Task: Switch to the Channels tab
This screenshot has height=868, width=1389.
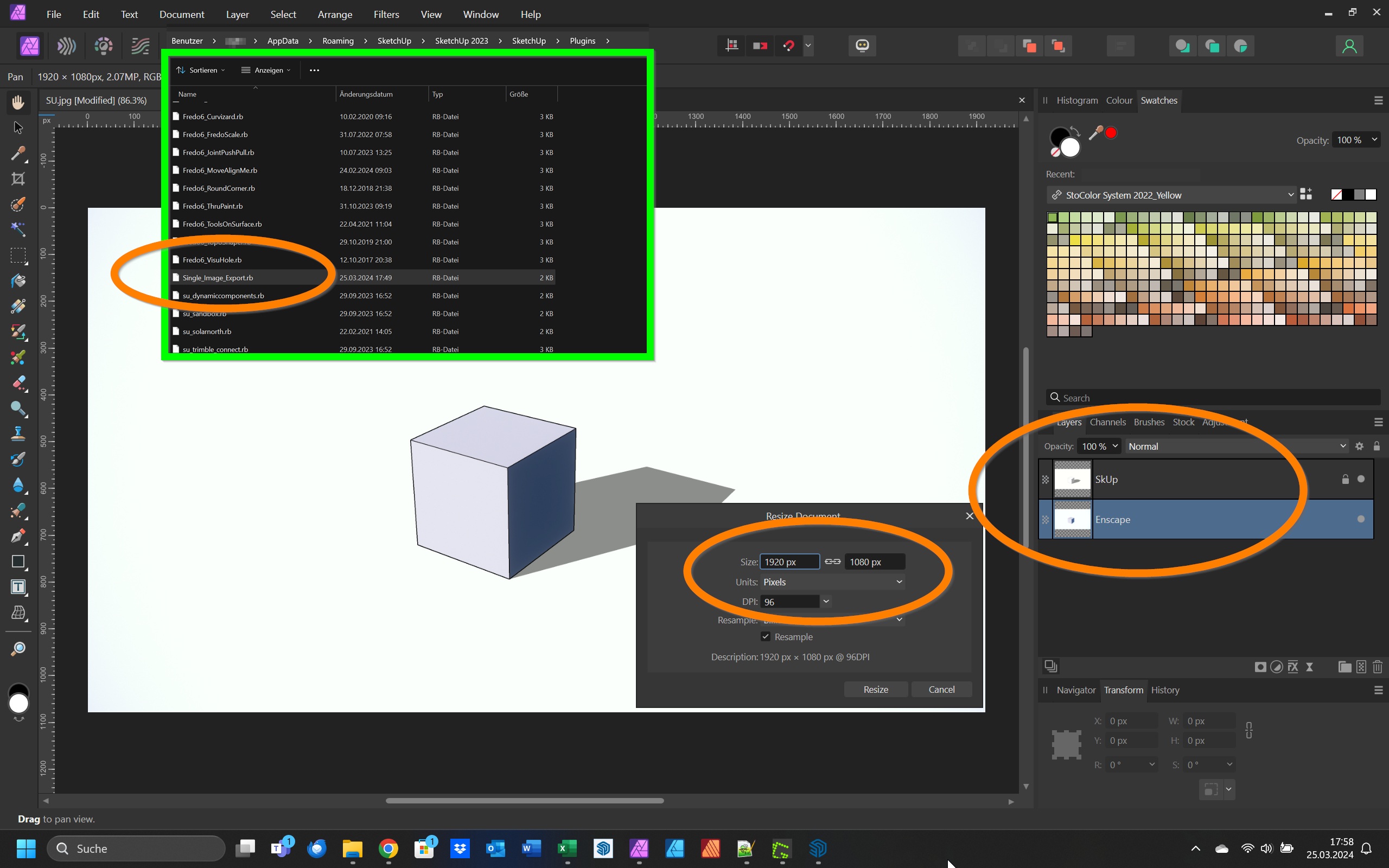Action: coord(1107,422)
